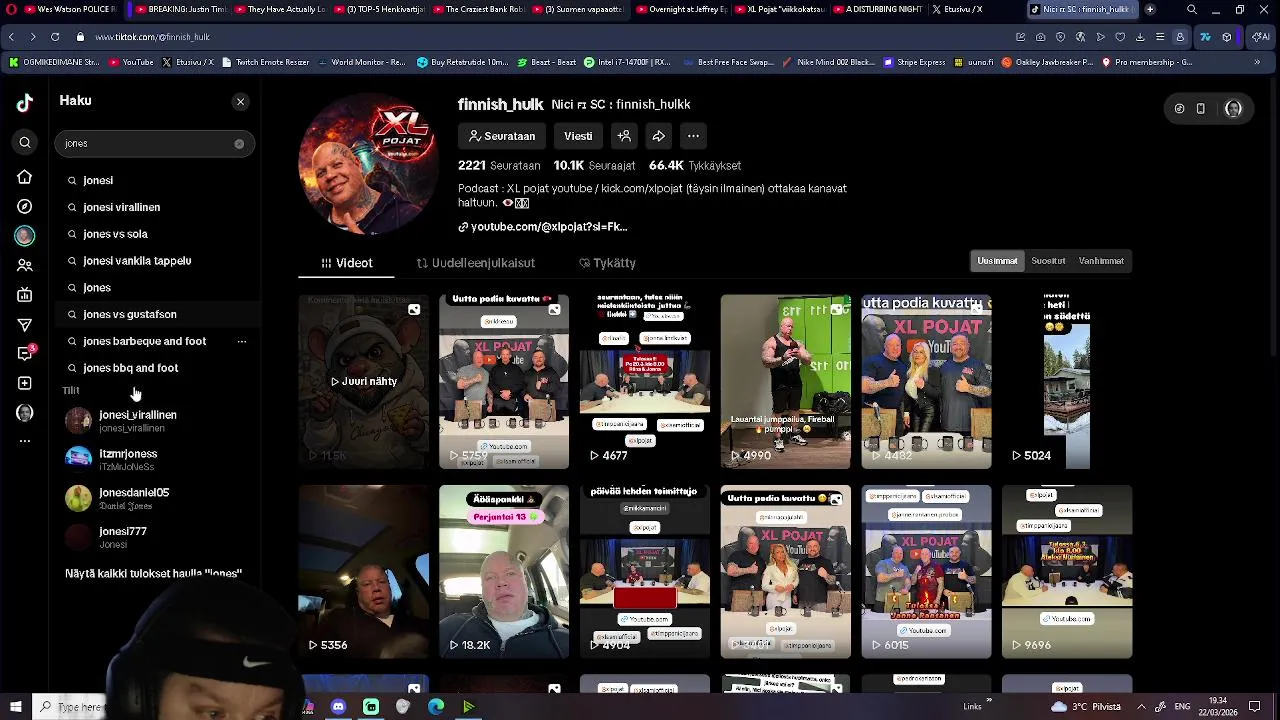This screenshot has height=720, width=1280.
Task: Open the Discord taskbar icon
Action: click(x=339, y=707)
